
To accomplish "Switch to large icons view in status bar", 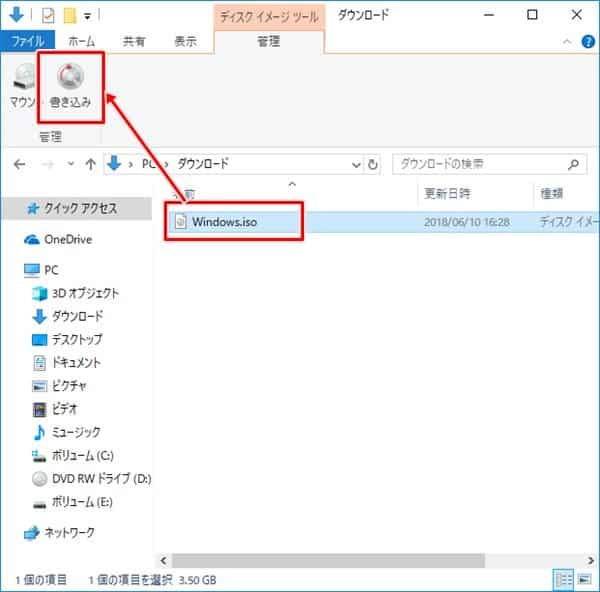I will click(583, 579).
